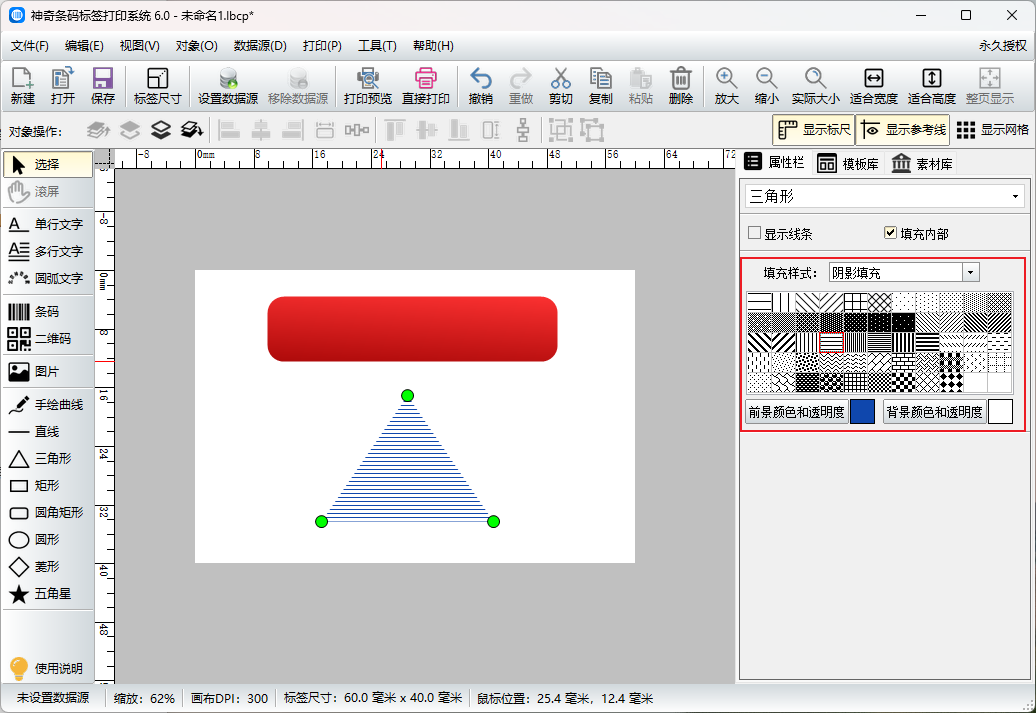Open 设置数据源 data source settings
This screenshot has height=713, width=1036.
228,86
